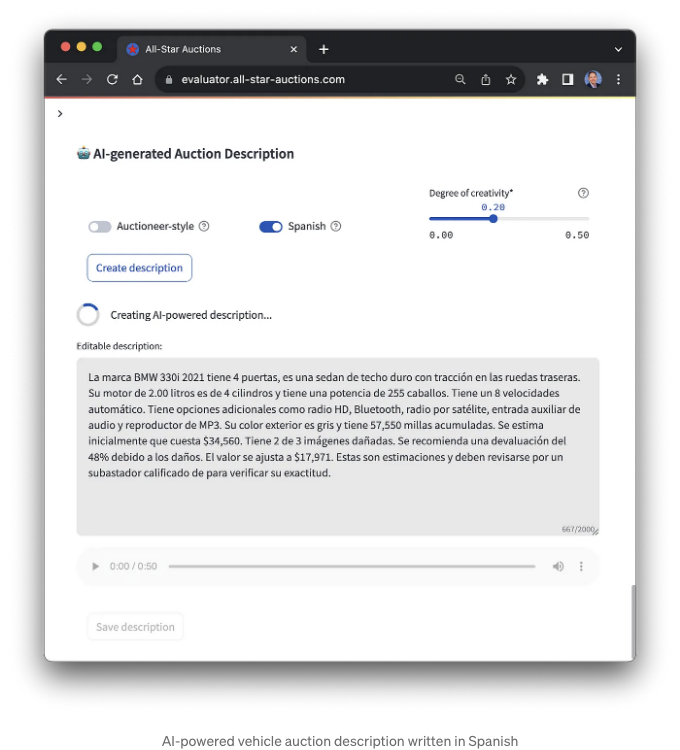Click the share page icon
Image resolution: width=680 pixels, height=750 pixels.
coord(485,79)
